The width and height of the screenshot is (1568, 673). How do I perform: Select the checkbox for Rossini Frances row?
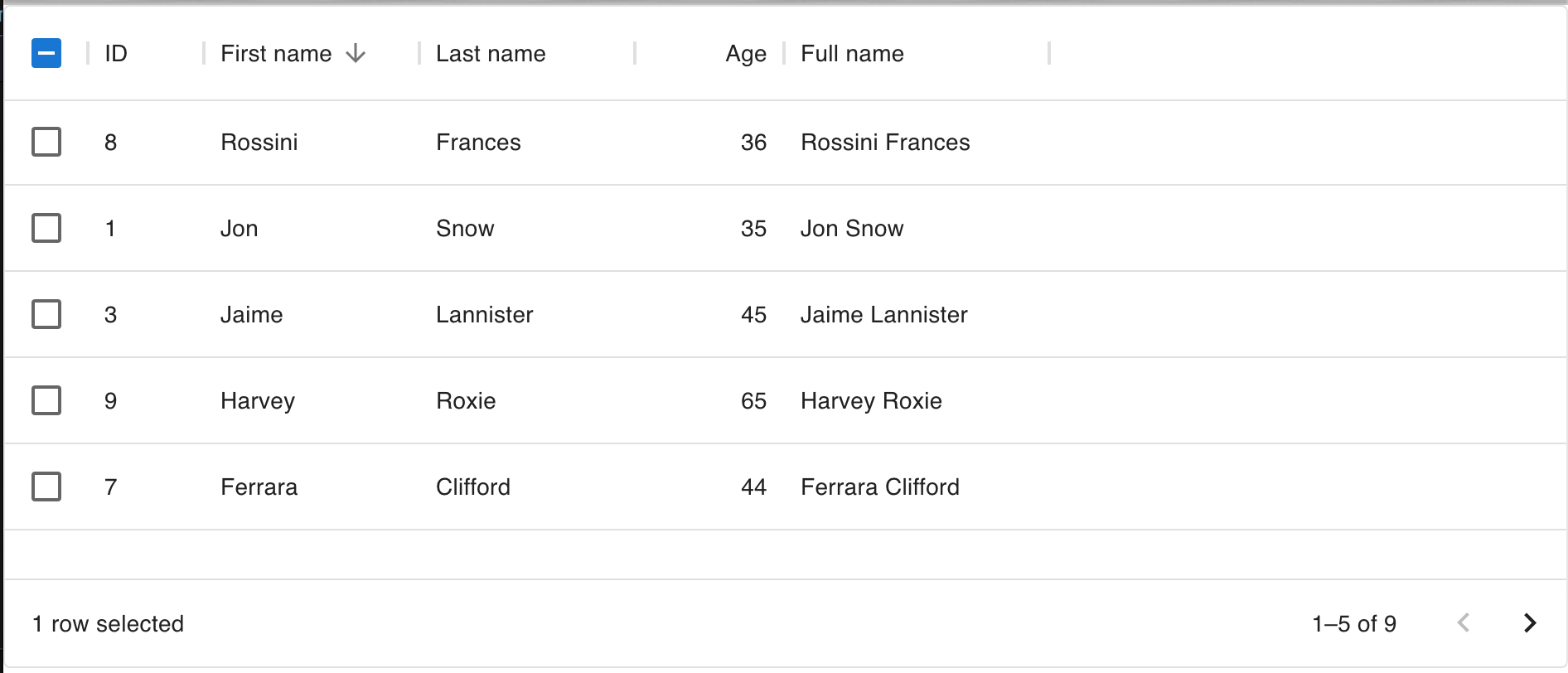click(46, 142)
